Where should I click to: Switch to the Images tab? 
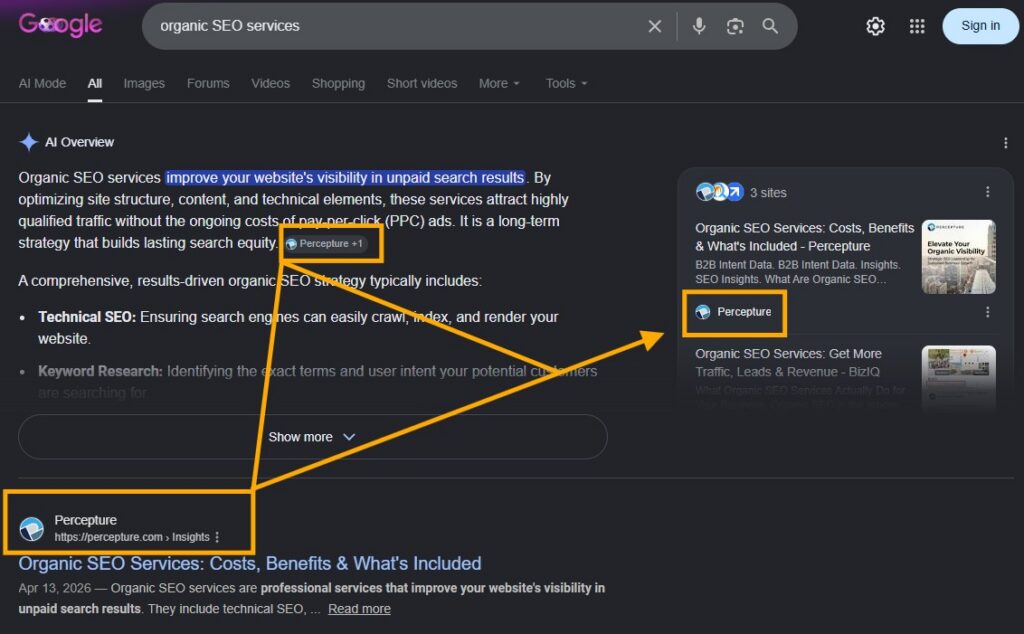point(144,84)
